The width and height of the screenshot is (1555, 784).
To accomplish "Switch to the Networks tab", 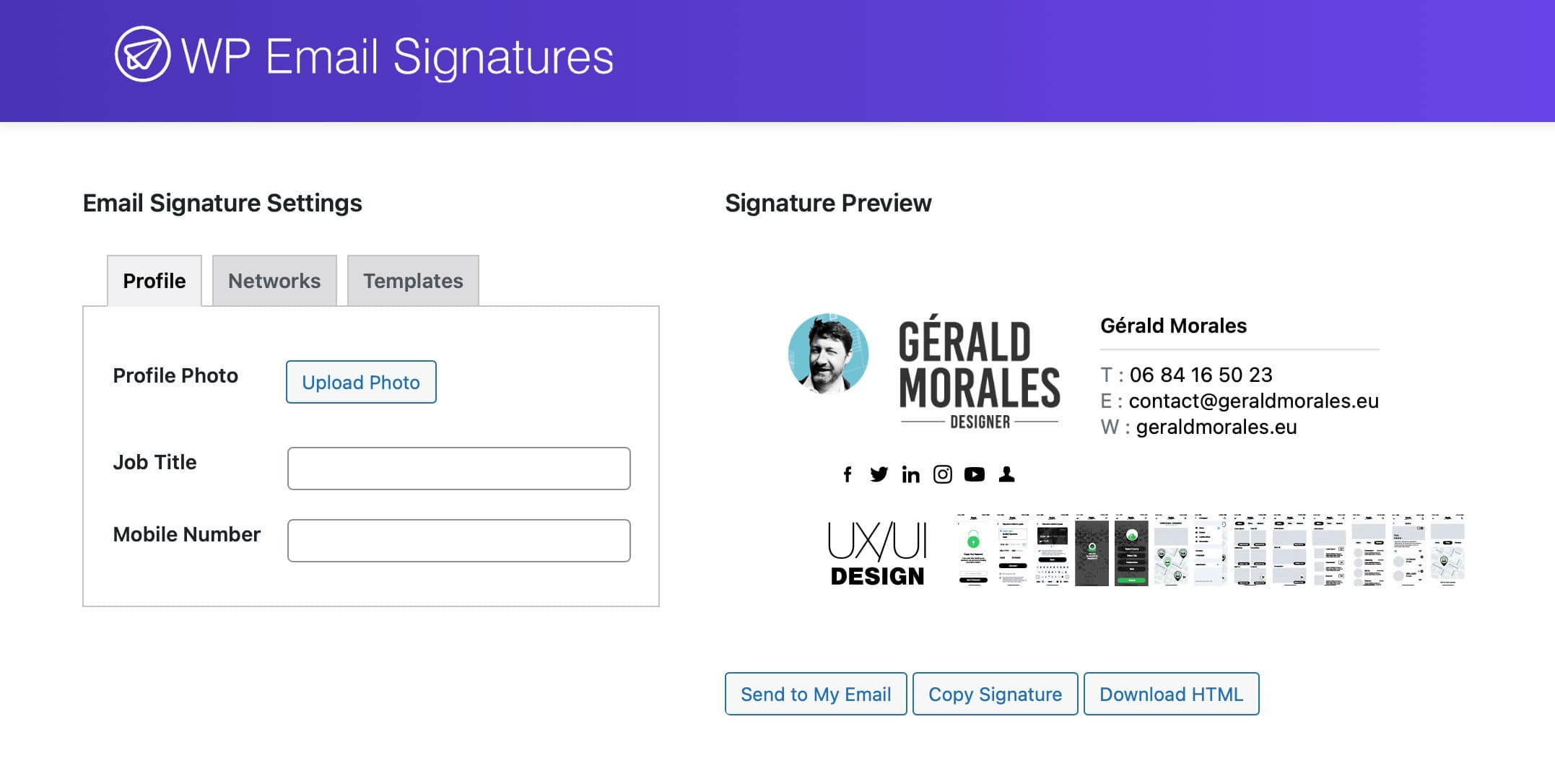I will click(274, 281).
